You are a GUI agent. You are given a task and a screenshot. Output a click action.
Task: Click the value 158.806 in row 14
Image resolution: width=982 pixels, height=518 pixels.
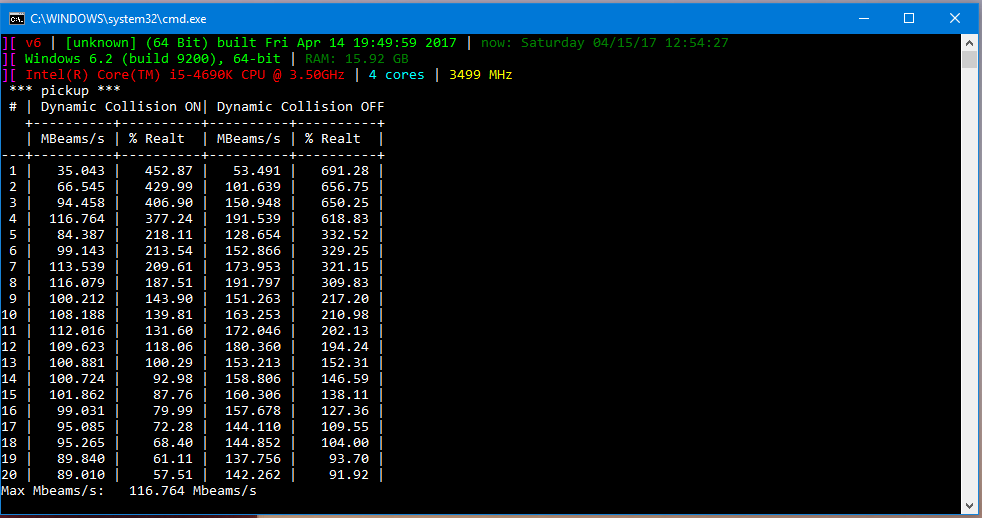(x=253, y=378)
